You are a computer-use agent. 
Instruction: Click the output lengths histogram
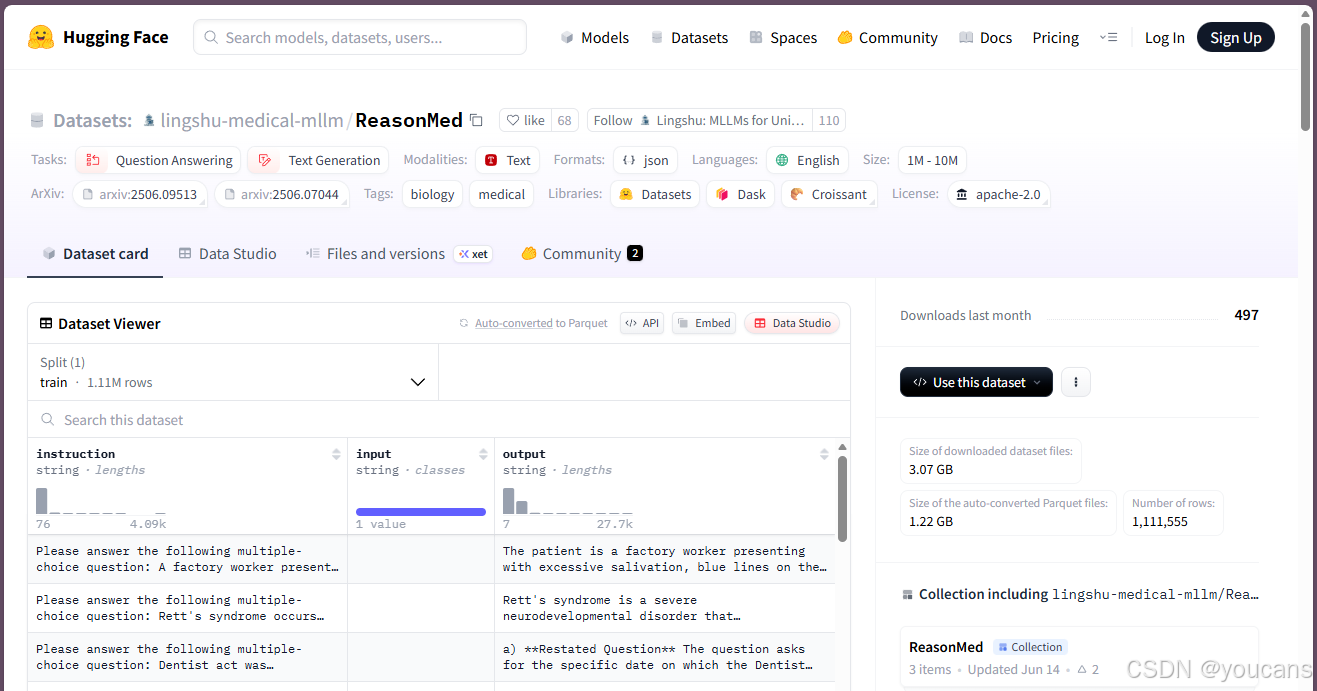click(567, 500)
